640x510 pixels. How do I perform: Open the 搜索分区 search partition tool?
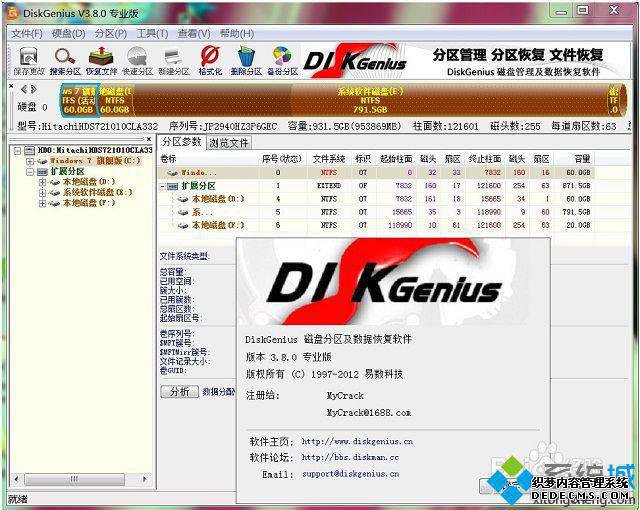65,61
